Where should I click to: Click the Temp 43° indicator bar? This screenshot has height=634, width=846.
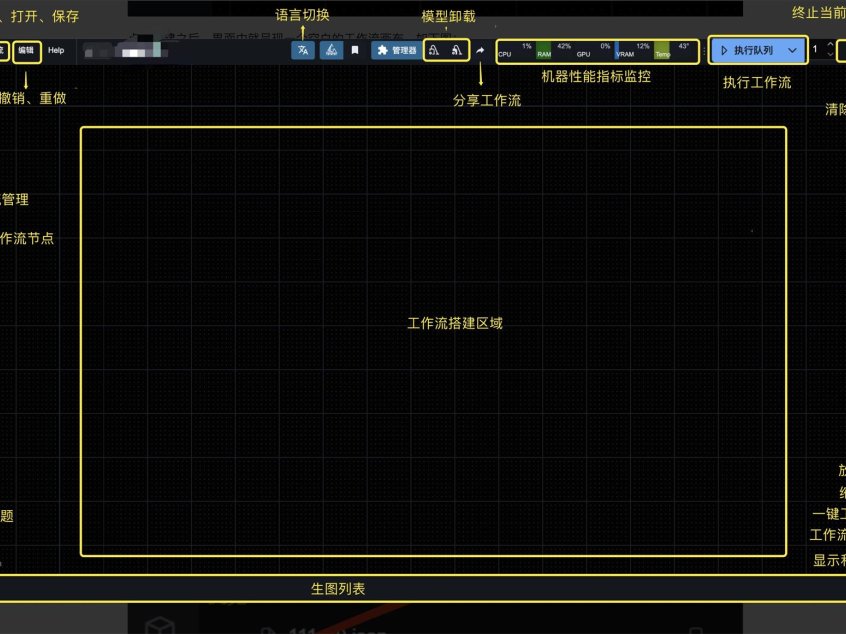(x=672, y=51)
